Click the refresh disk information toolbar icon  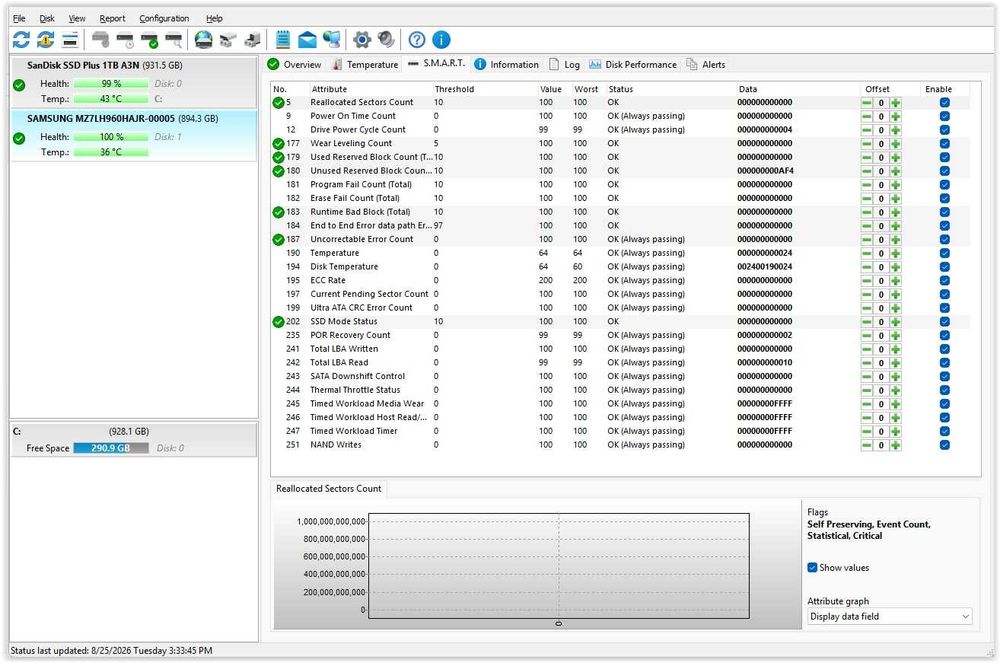[21, 40]
